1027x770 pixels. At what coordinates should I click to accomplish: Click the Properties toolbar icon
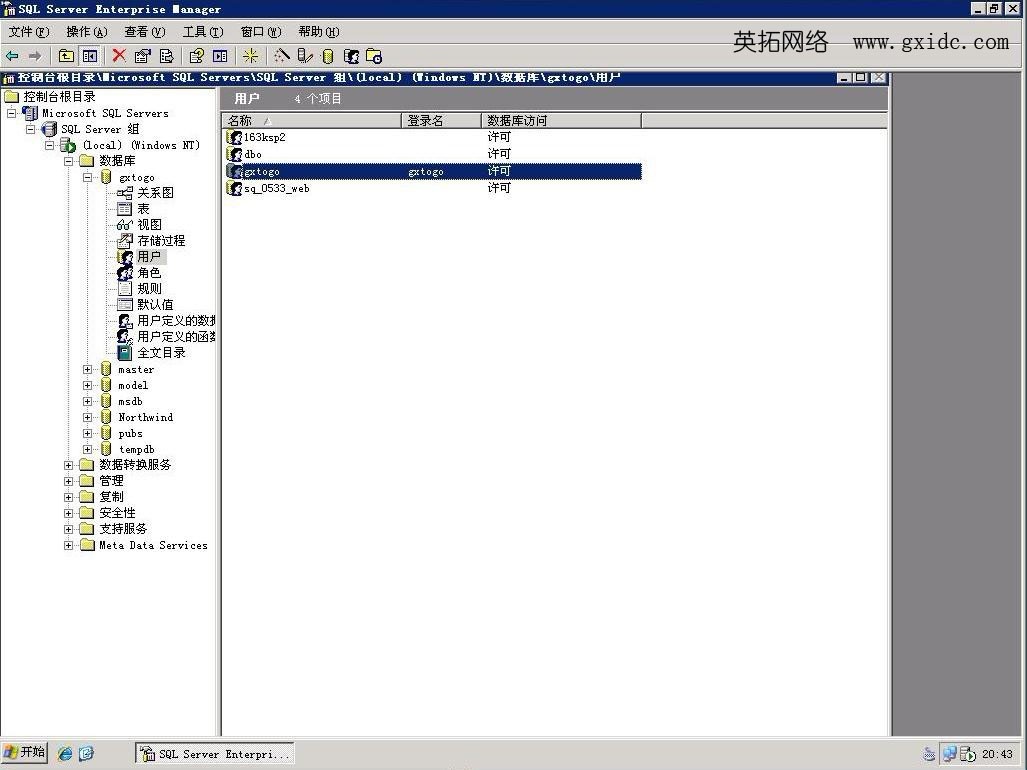143,56
